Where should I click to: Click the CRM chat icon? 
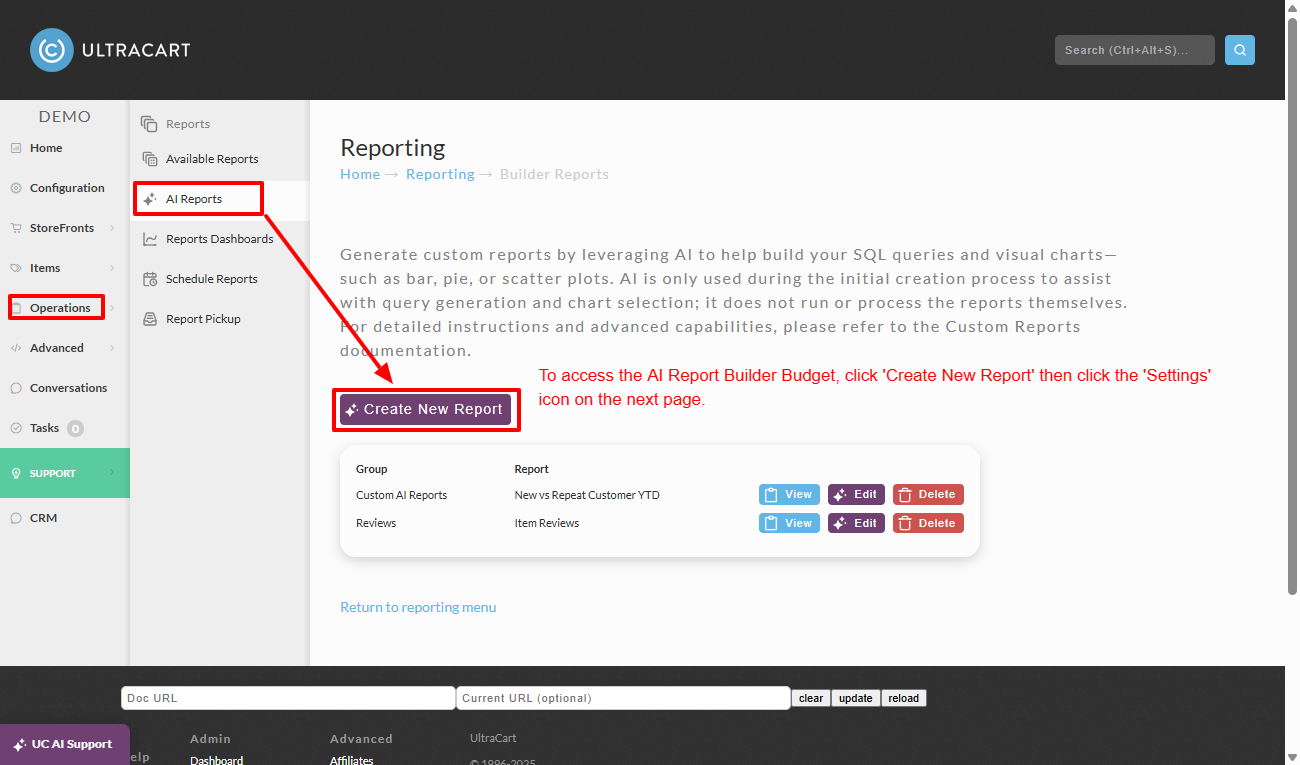(16, 518)
